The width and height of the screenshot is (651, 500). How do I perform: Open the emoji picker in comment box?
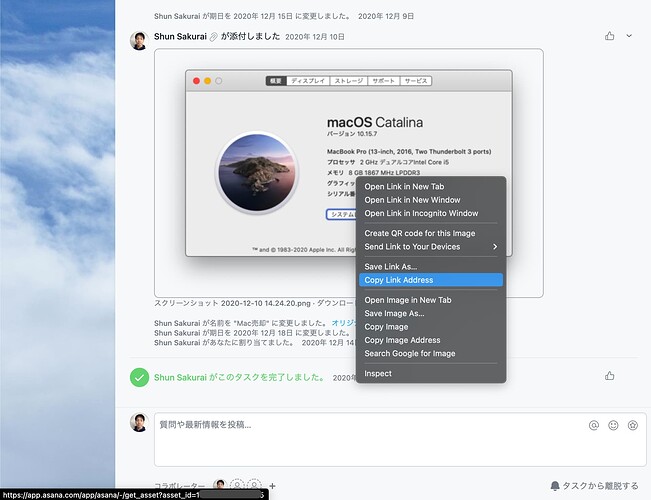coord(613,425)
